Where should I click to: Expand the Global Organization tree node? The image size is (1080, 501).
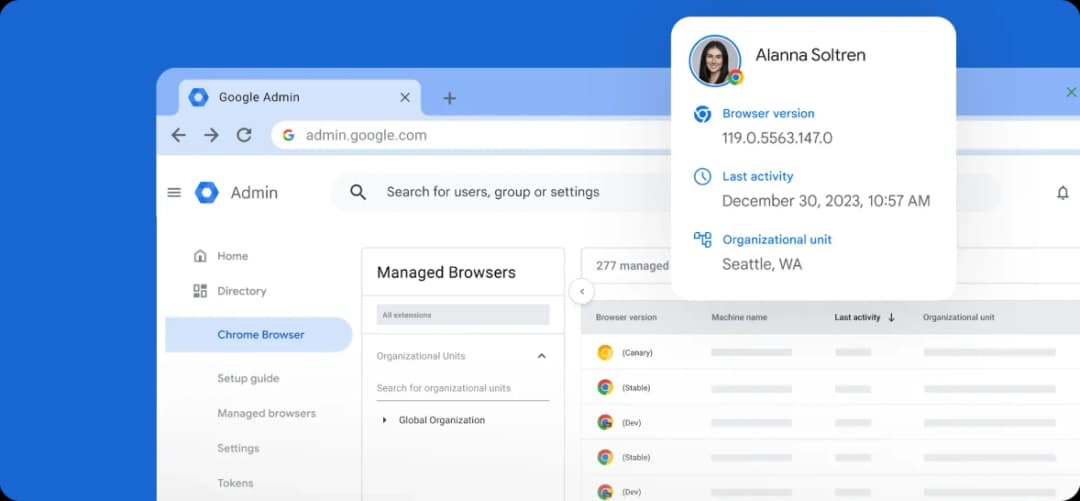[x=385, y=420]
